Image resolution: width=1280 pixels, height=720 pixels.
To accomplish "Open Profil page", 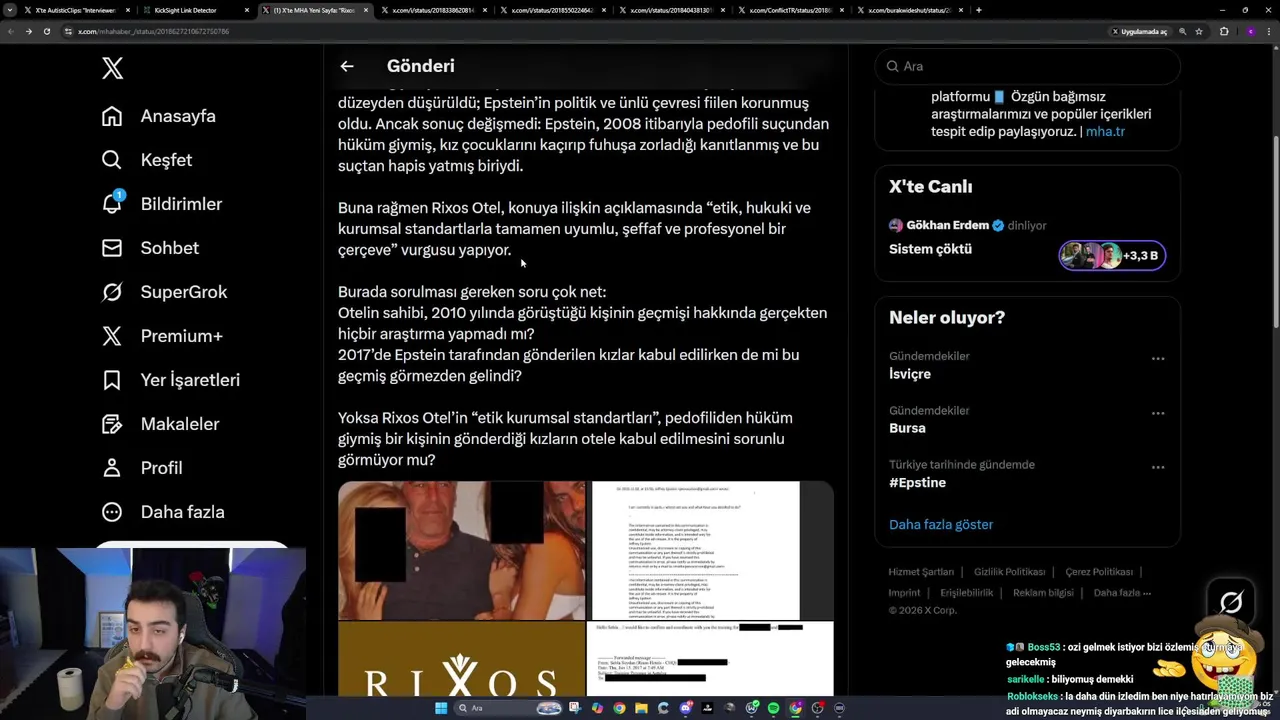I will point(142,468).
